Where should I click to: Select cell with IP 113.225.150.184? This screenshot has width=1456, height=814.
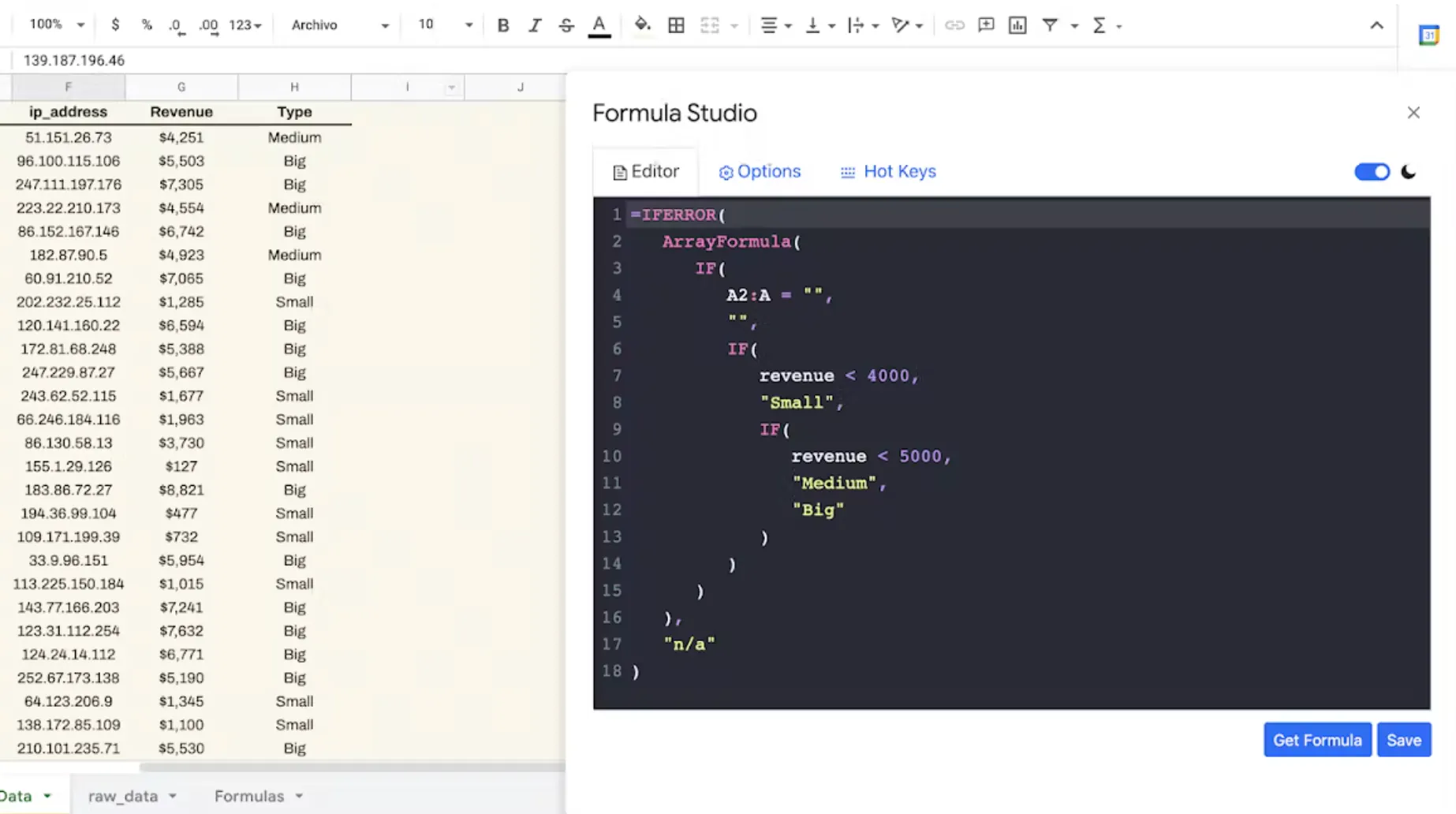pyautogui.click(x=68, y=584)
